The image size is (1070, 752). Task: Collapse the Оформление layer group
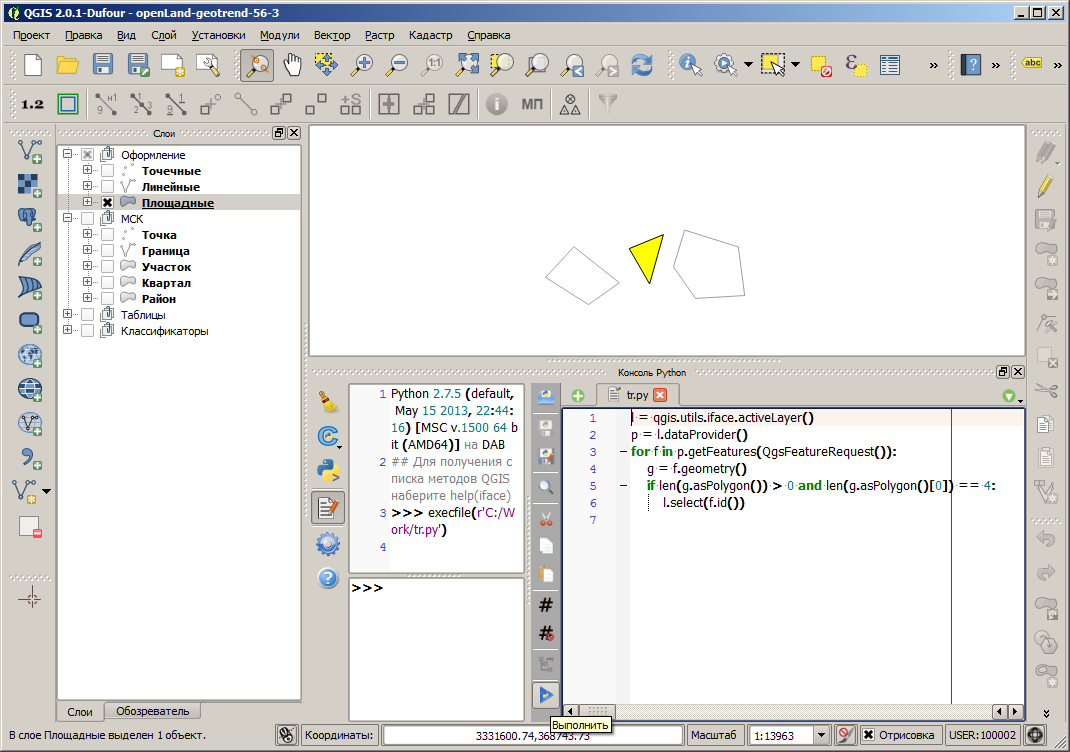coord(68,155)
